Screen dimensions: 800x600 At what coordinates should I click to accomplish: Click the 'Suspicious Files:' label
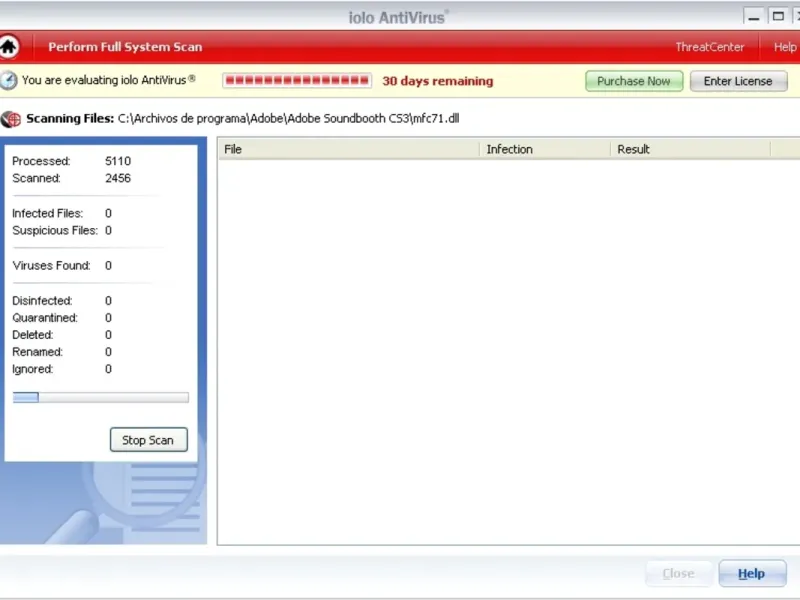(x=55, y=231)
